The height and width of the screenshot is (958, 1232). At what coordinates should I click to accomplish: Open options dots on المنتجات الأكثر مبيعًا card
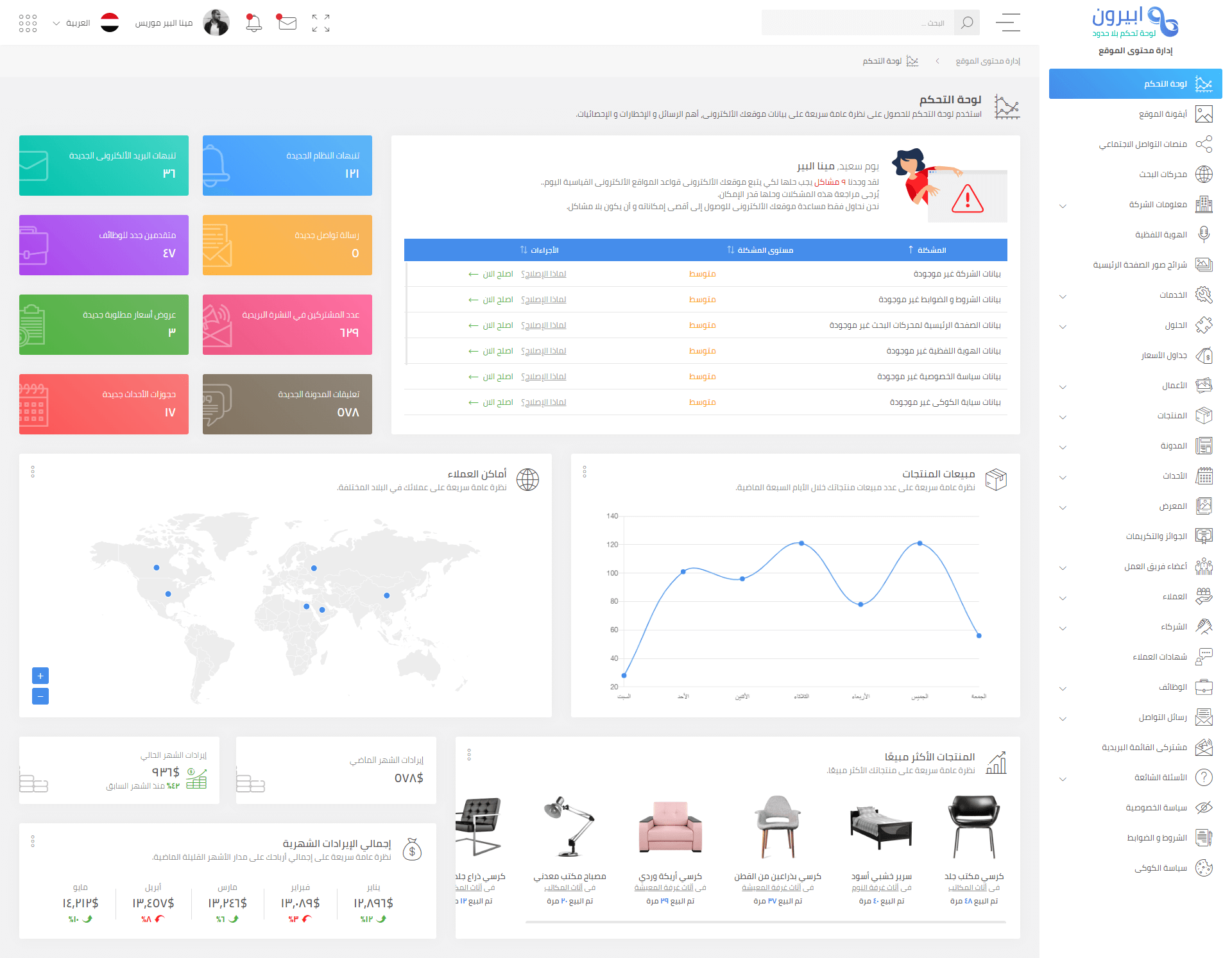coord(469,755)
